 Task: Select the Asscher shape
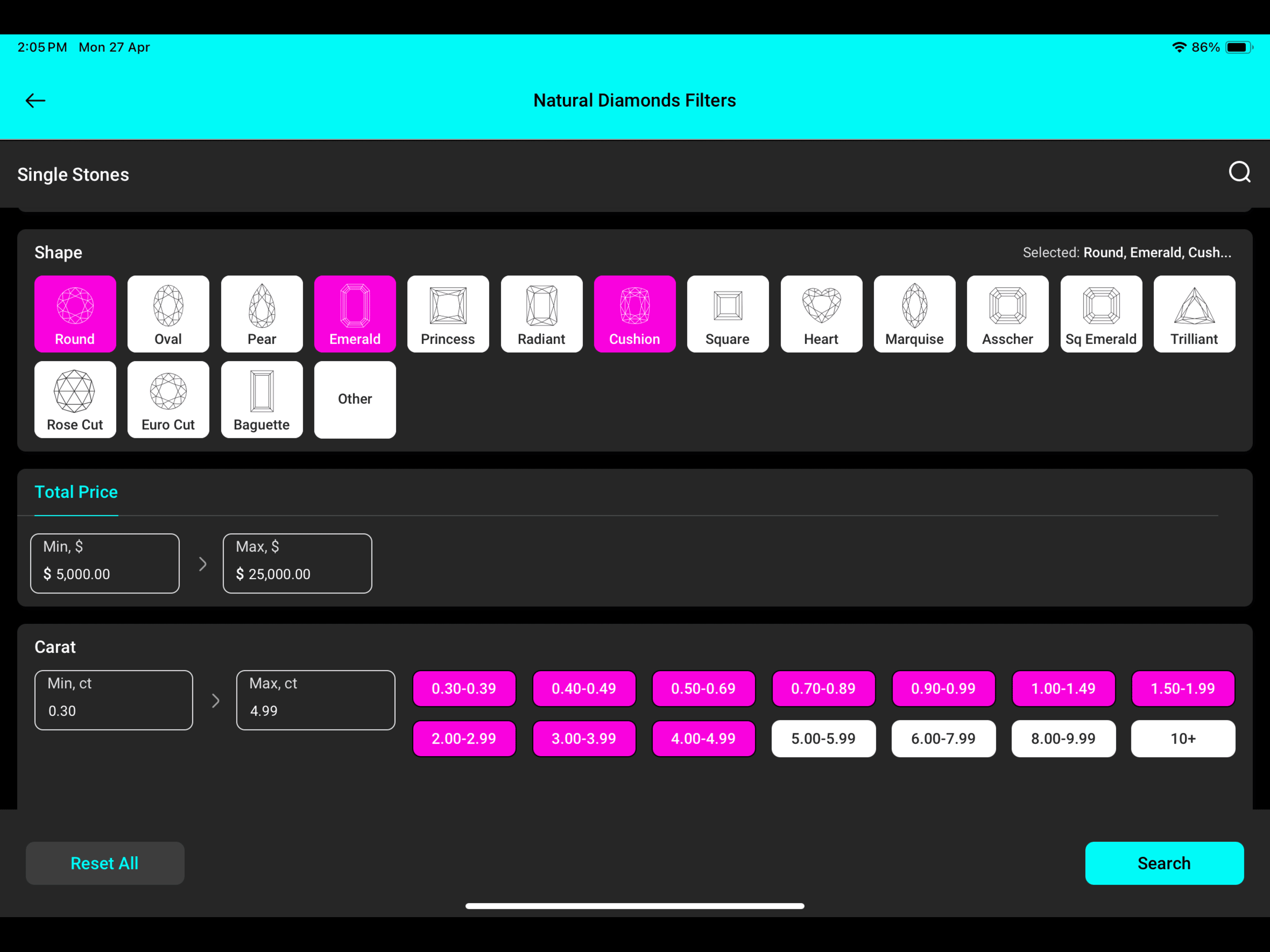point(1007,313)
